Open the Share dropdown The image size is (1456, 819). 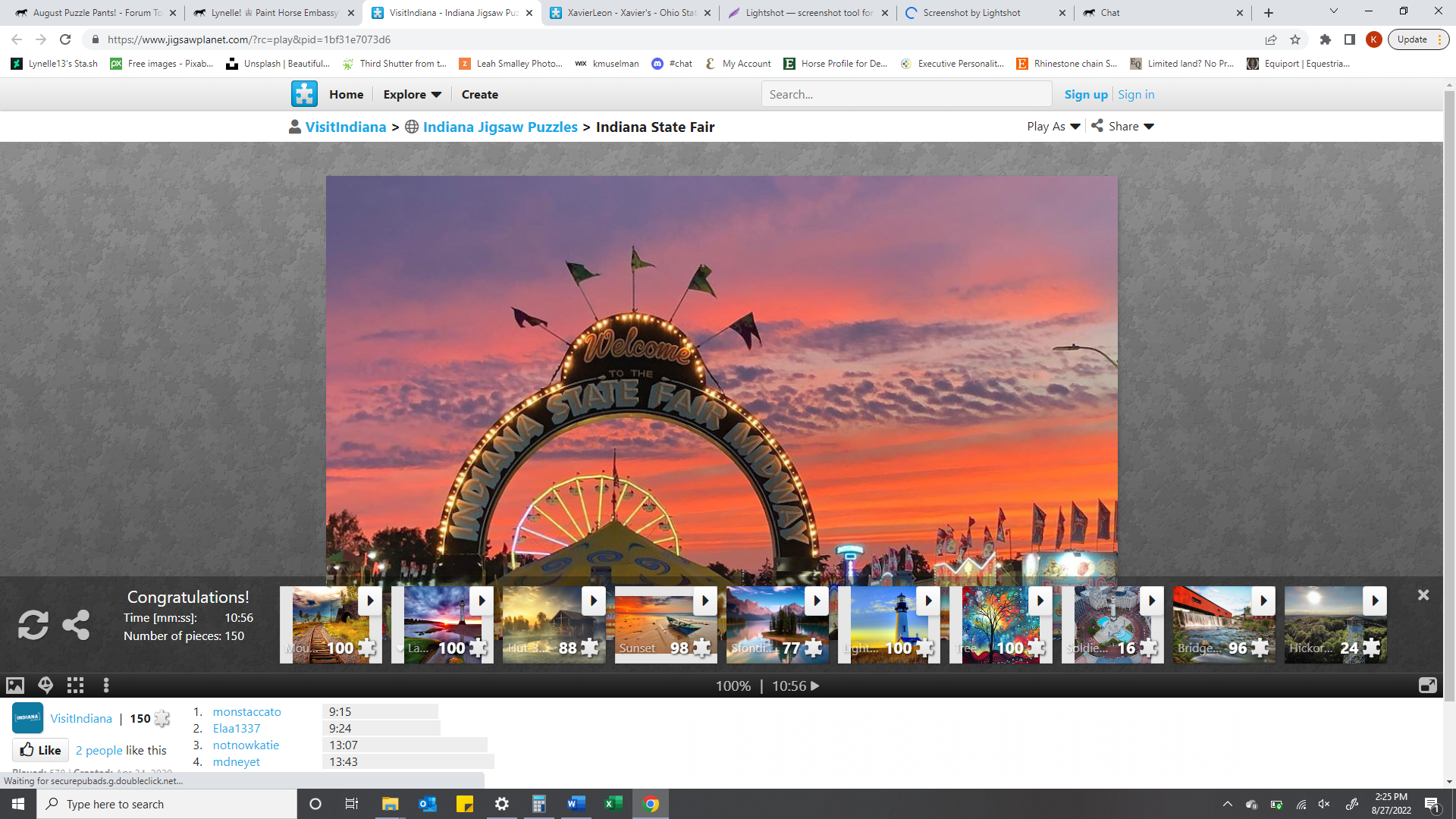pos(1123,126)
